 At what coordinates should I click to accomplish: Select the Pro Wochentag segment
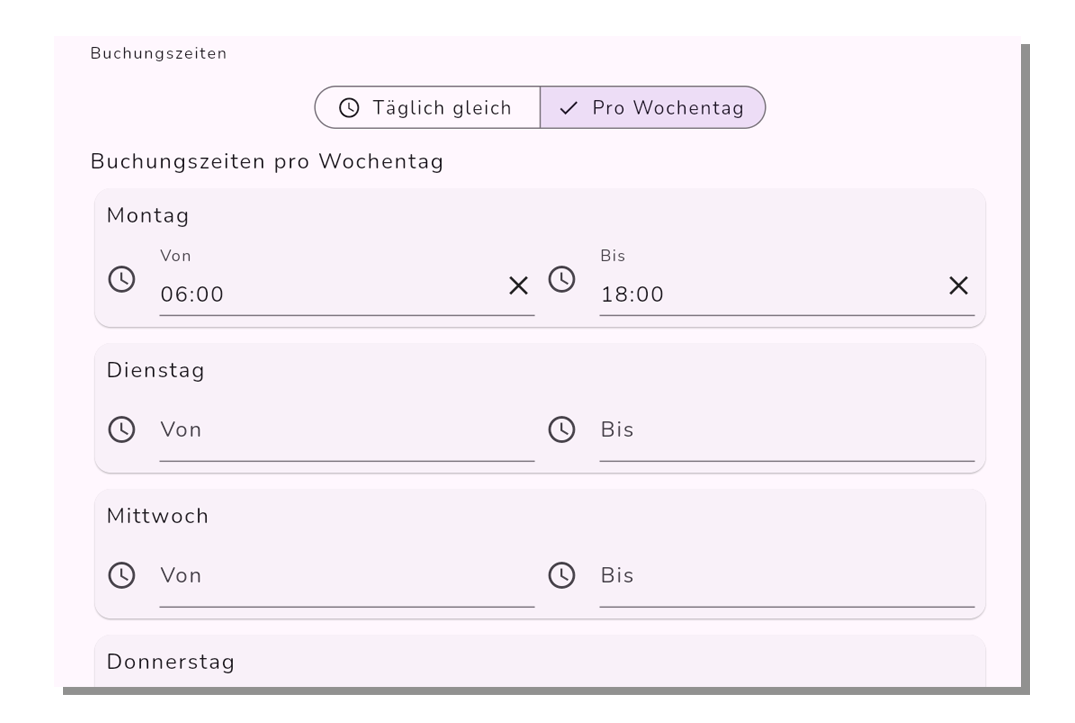(x=653, y=108)
